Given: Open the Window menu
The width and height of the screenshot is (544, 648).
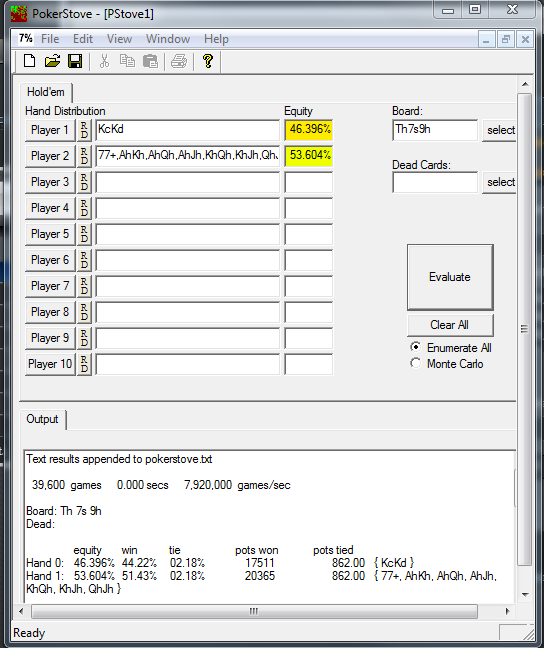Looking at the screenshot, I should click(168, 39).
